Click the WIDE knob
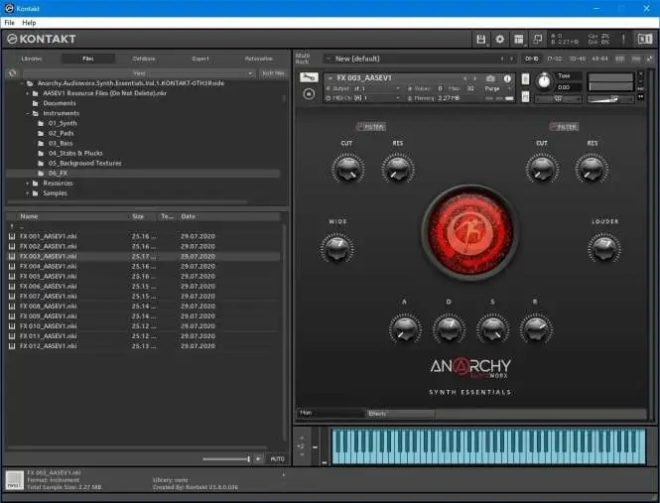Image resolution: width=660 pixels, height=503 pixels. pos(337,248)
